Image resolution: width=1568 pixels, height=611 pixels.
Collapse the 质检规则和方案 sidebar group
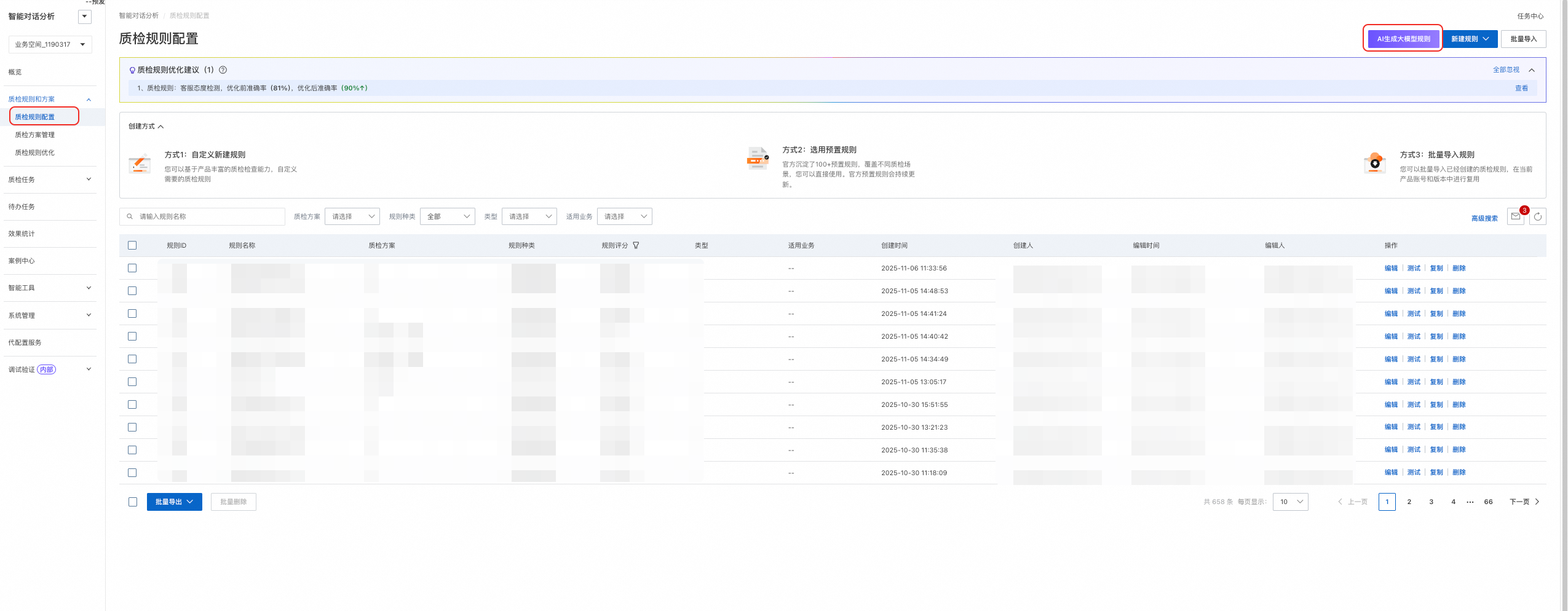tap(49, 99)
